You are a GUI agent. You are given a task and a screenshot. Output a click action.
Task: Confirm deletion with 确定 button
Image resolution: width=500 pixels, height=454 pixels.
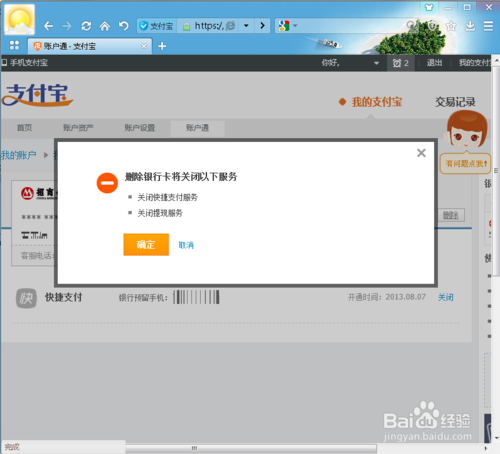(146, 245)
